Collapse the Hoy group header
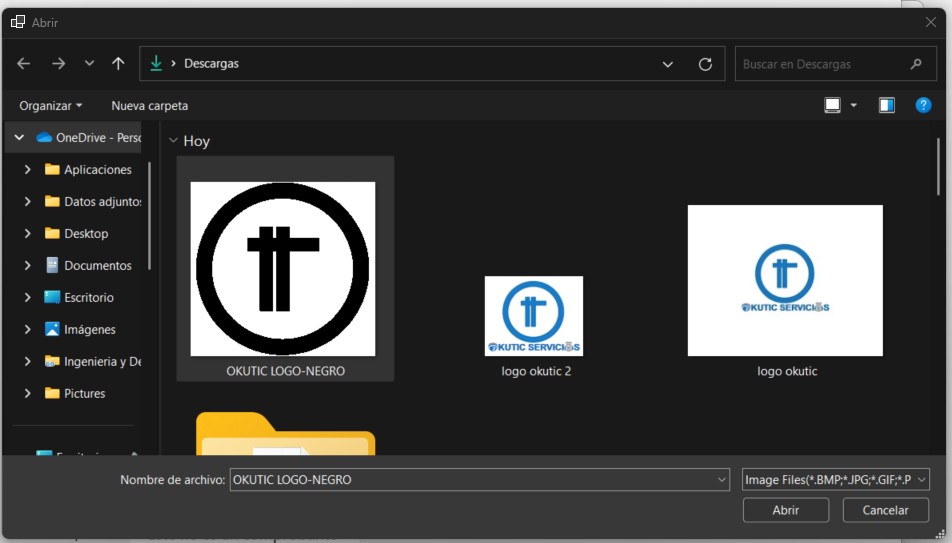 174,141
